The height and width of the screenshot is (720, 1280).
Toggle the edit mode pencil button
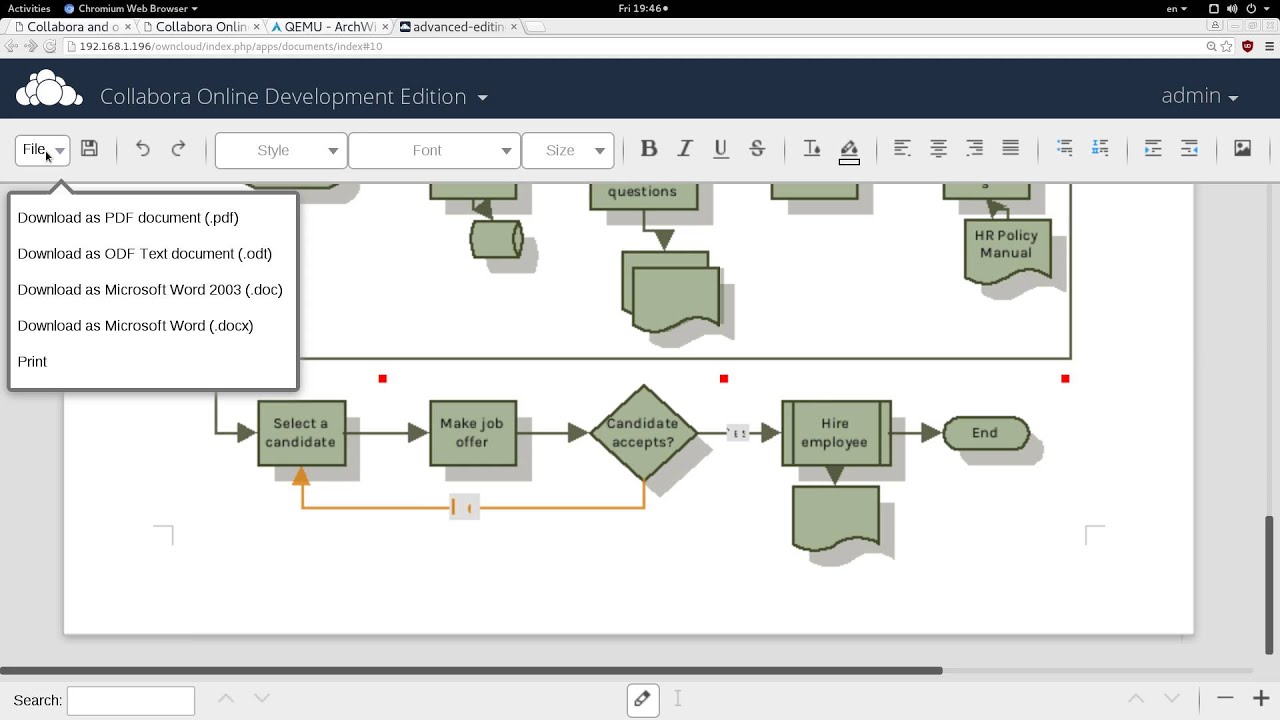coord(643,700)
